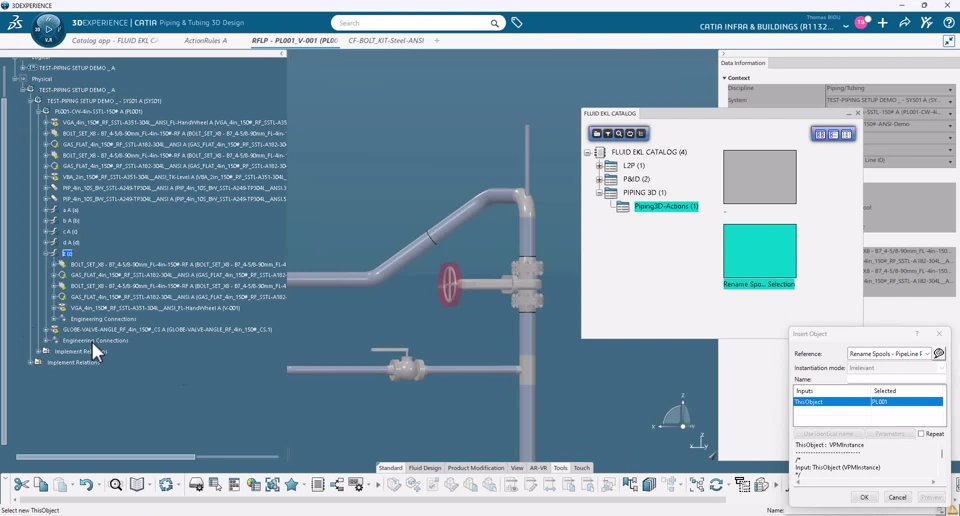Click the user avatar icon in the top bar
The height and width of the screenshot is (516, 960).
(x=862, y=23)
